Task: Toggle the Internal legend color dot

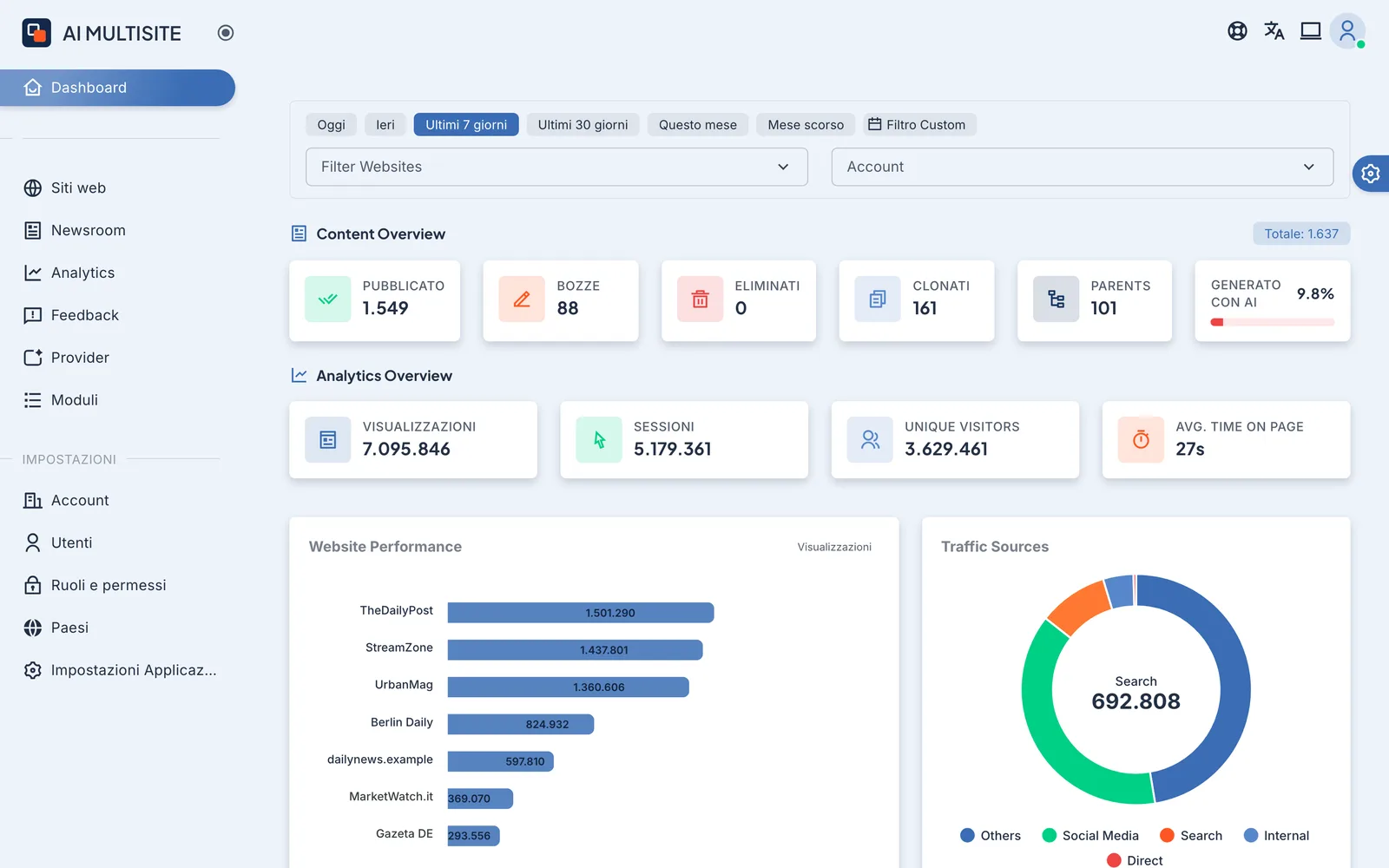Action: click(1251, 835)
